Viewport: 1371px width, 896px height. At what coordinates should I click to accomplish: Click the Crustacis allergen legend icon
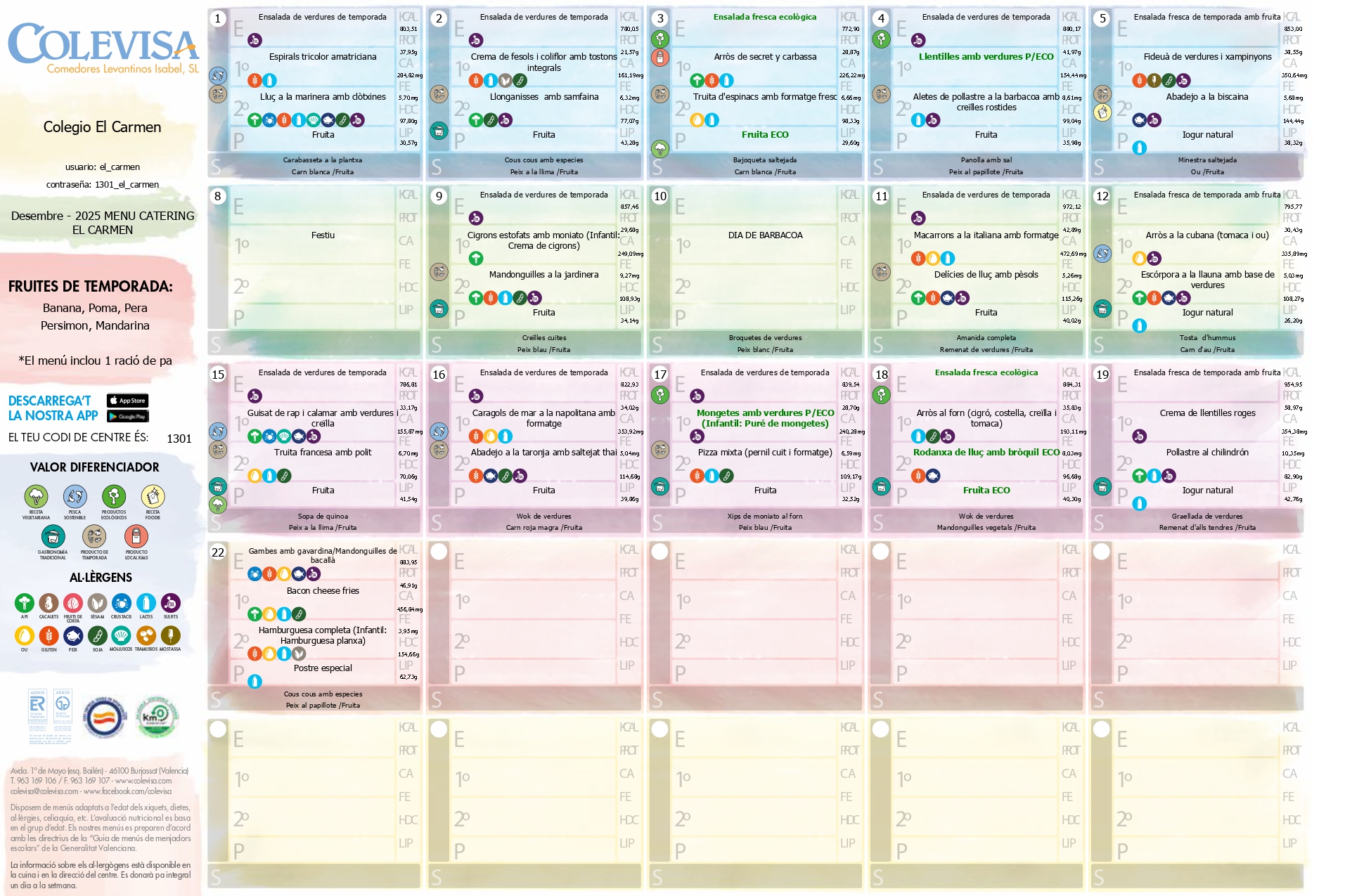tap(121, 603)
